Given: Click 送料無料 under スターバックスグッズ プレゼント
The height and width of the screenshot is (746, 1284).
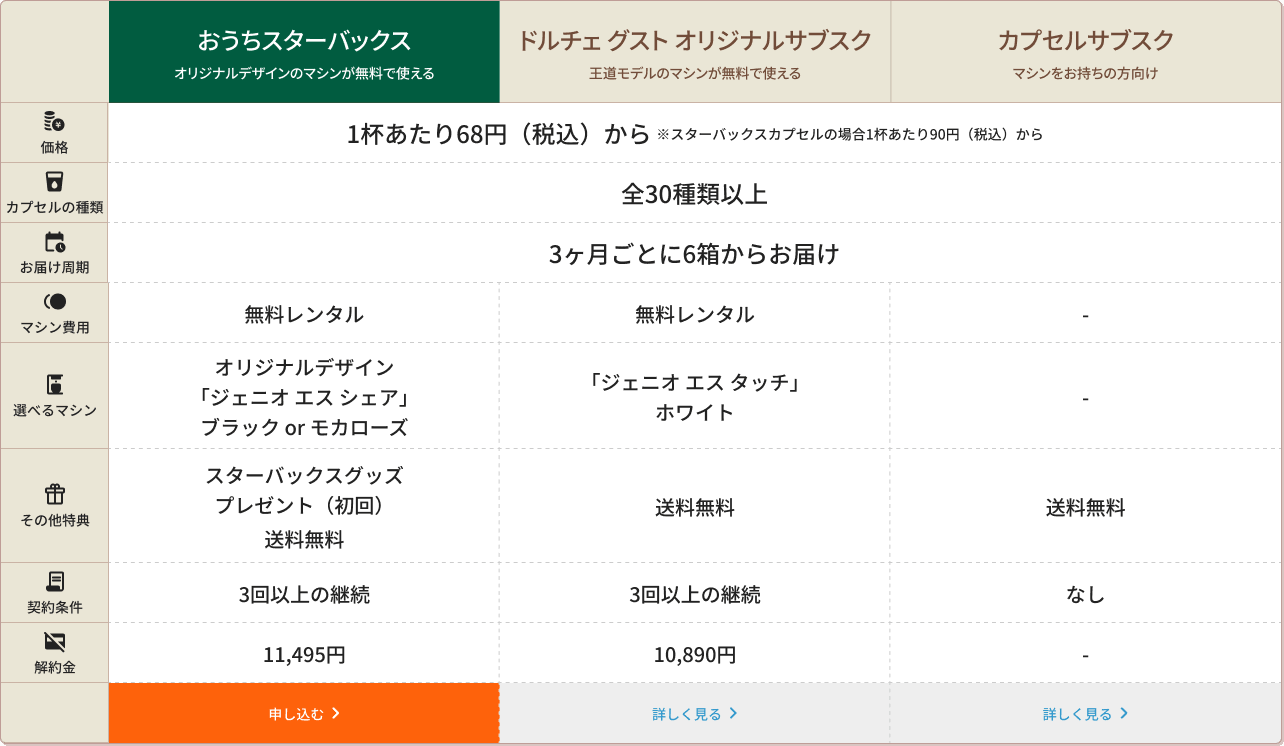Looking at the screenshot, I should click(304, 540).
